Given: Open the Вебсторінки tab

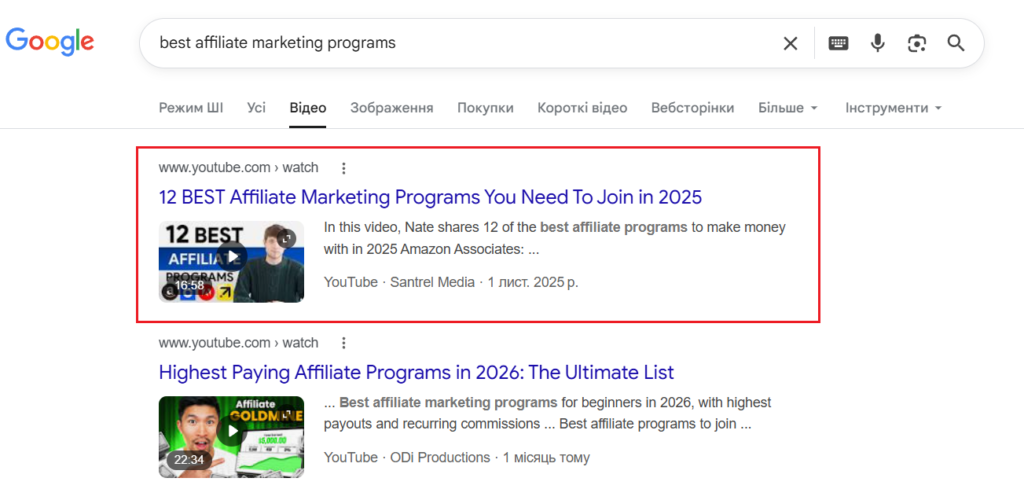Looking at the screenshot, I should coord(692,108).
